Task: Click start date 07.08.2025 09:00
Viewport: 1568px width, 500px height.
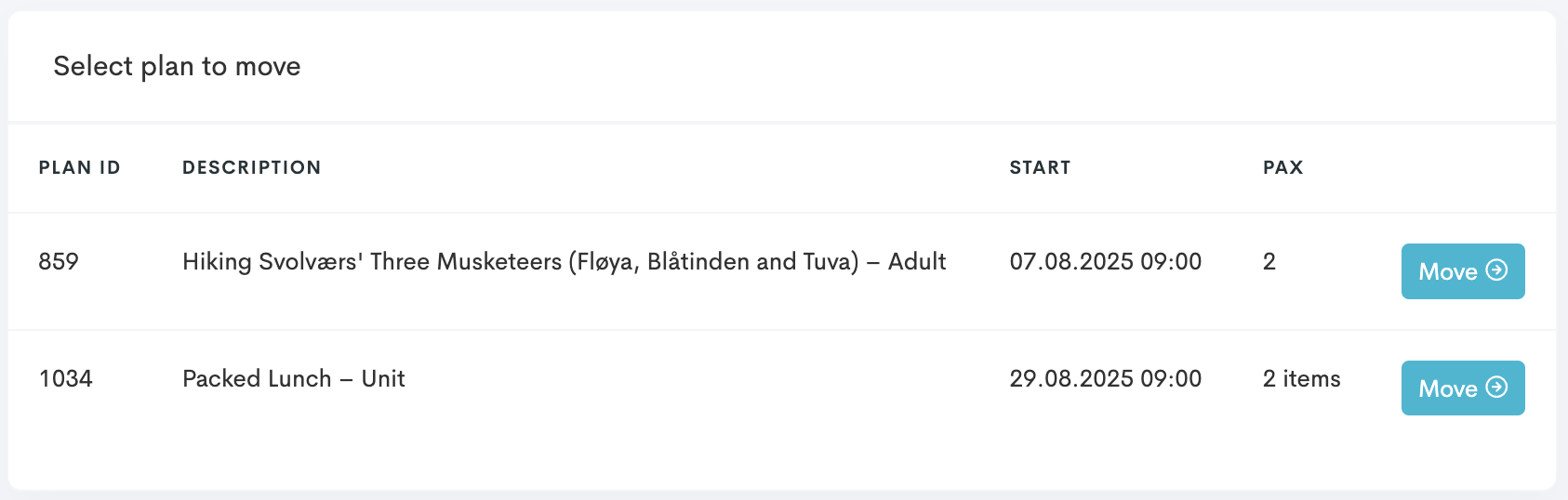Action: 1105,262
